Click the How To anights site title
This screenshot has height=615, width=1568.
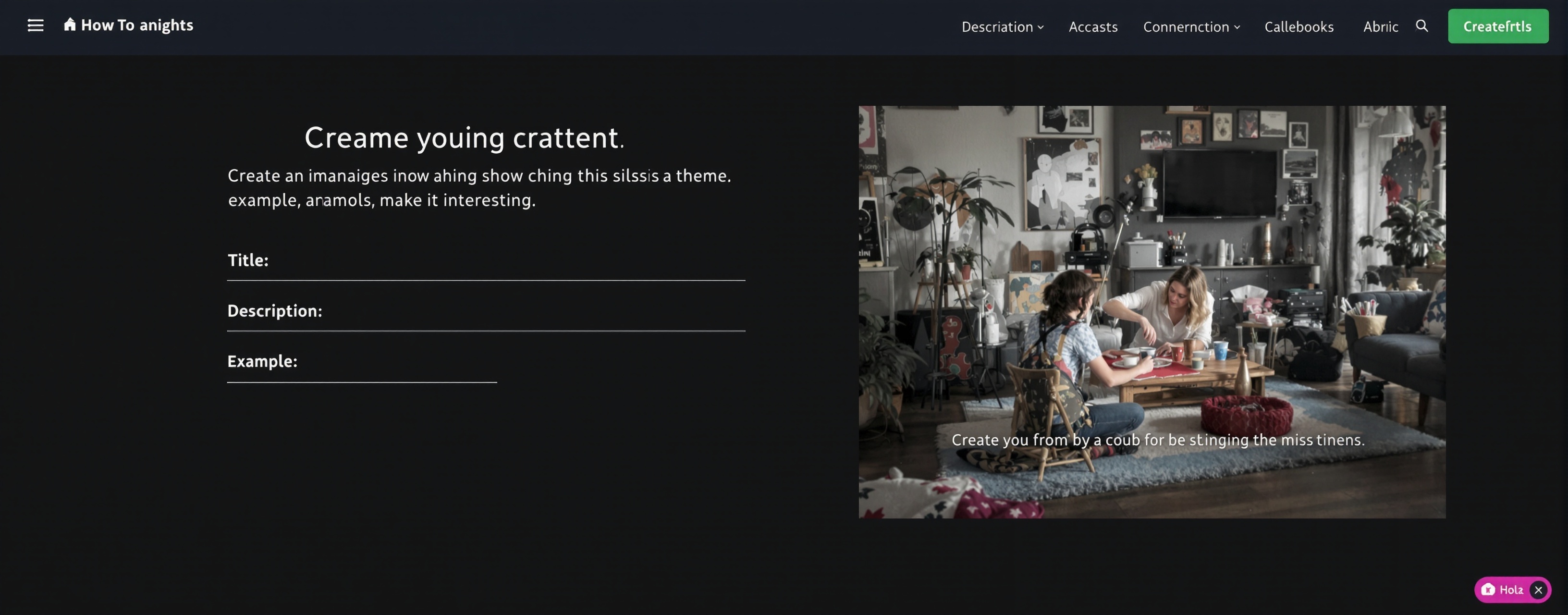coord(137,25)
